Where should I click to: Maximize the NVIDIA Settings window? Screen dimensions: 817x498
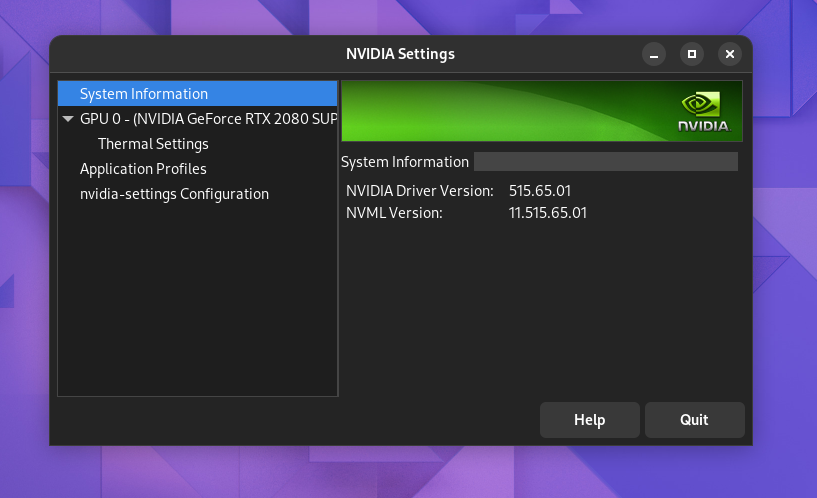coord(692,54)
